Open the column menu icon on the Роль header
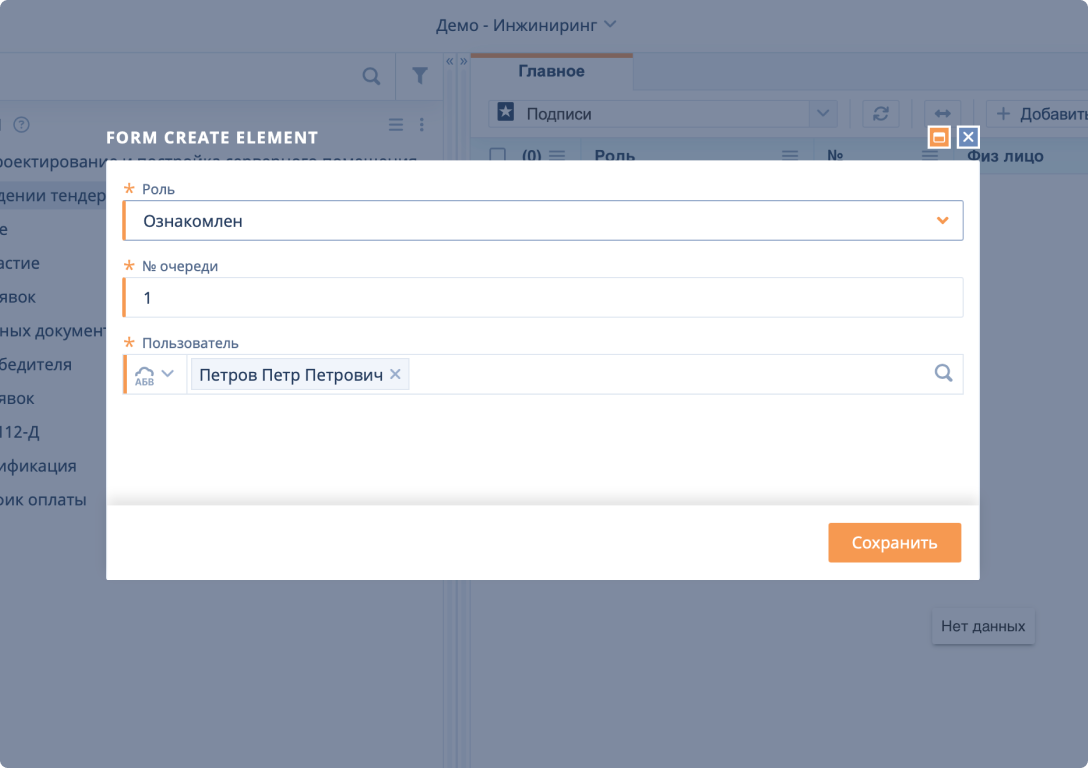This screenshot has height=768, width=1088. (x=789, y=156)
